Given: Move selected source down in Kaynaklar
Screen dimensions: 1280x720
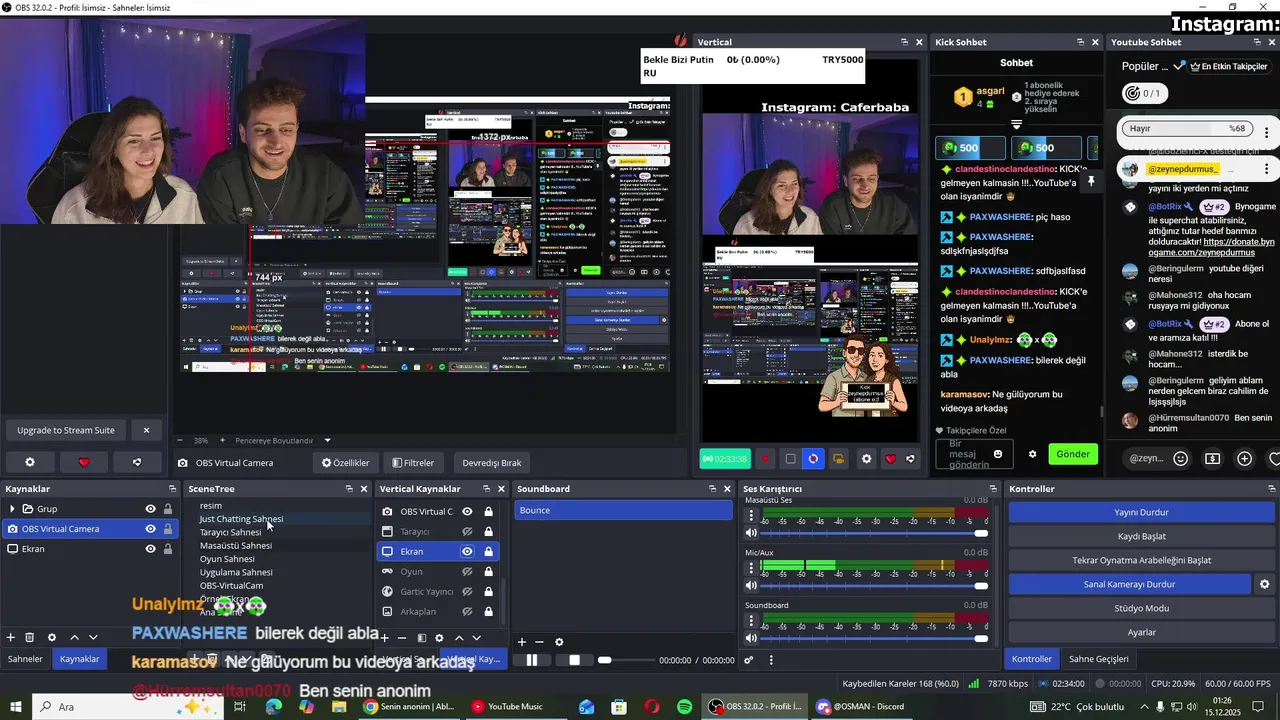Looking at the screenshot, I should click(93, 637).
